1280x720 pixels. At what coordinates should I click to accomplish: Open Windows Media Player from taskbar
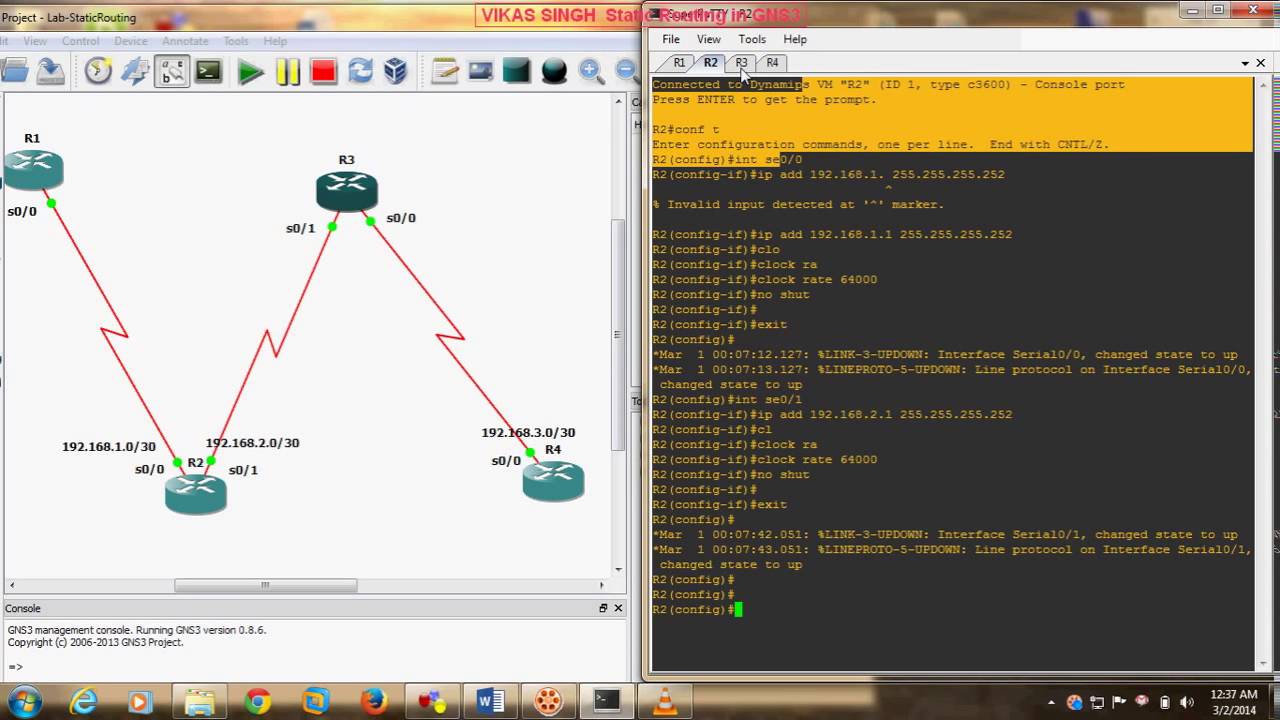139,702
